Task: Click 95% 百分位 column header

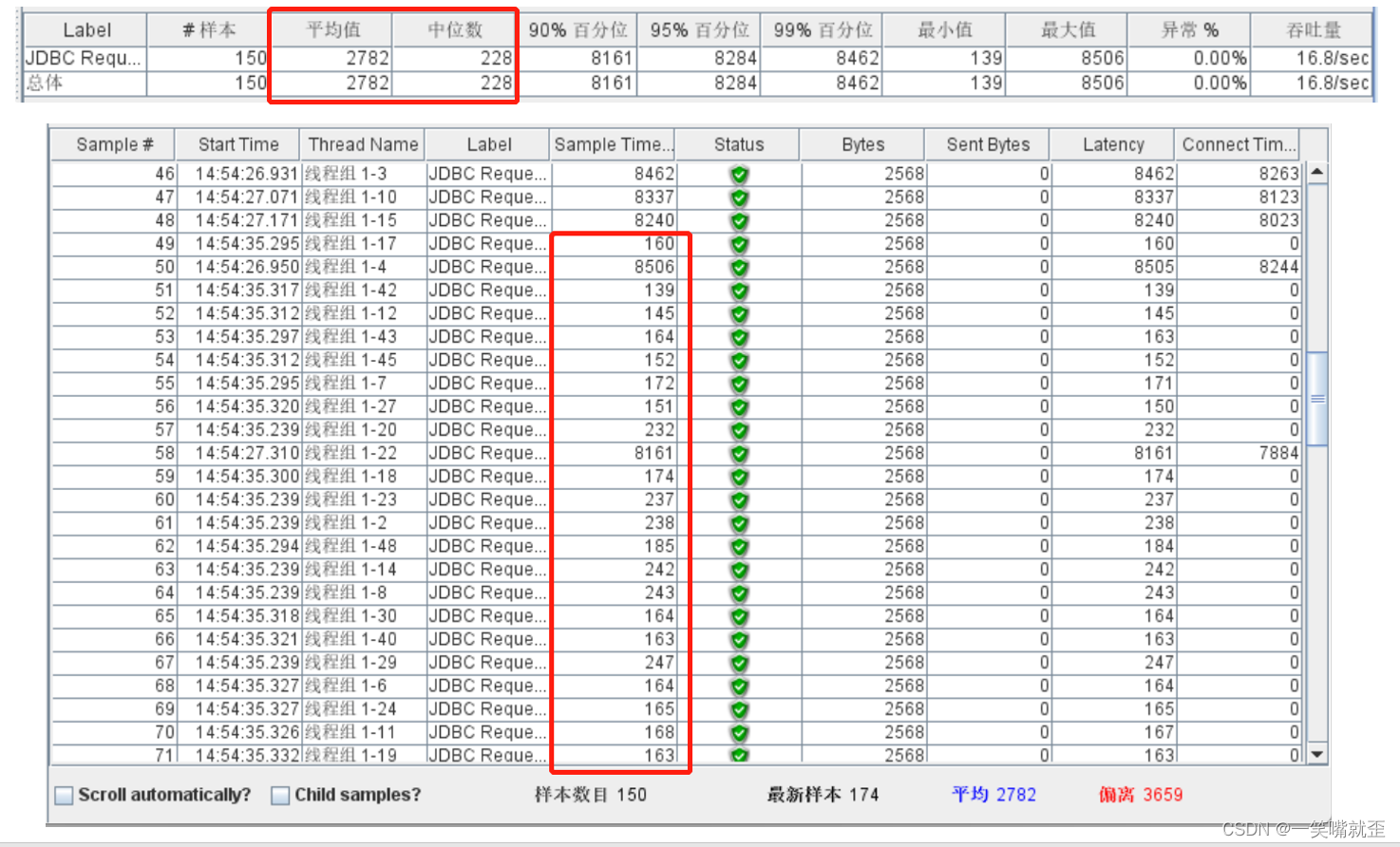Action: (x=700, y=29)
